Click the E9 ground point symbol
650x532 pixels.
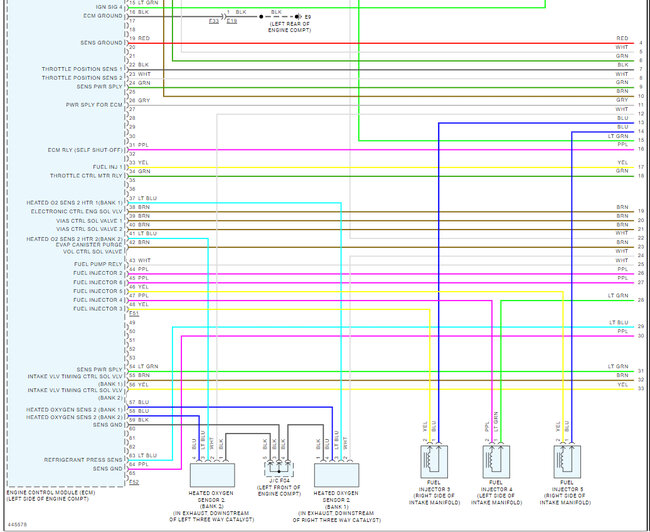[x=298, y=17]
